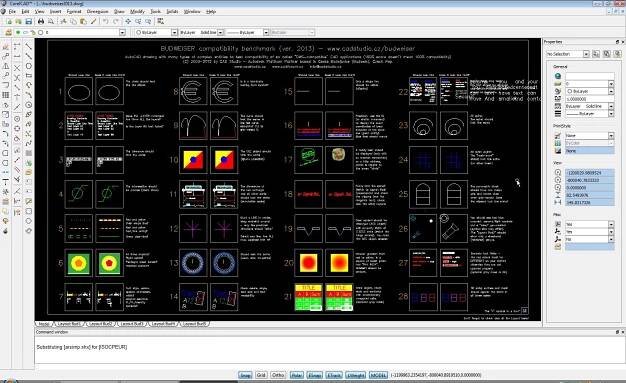
Task: Open the Layers Manager icon
Action: [x=8, y=32]
